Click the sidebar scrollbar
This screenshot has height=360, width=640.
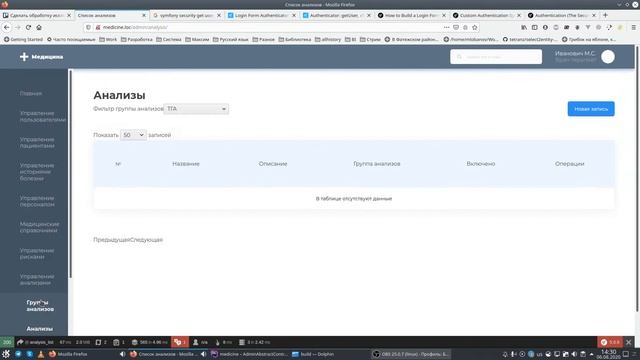click(70, 174)
